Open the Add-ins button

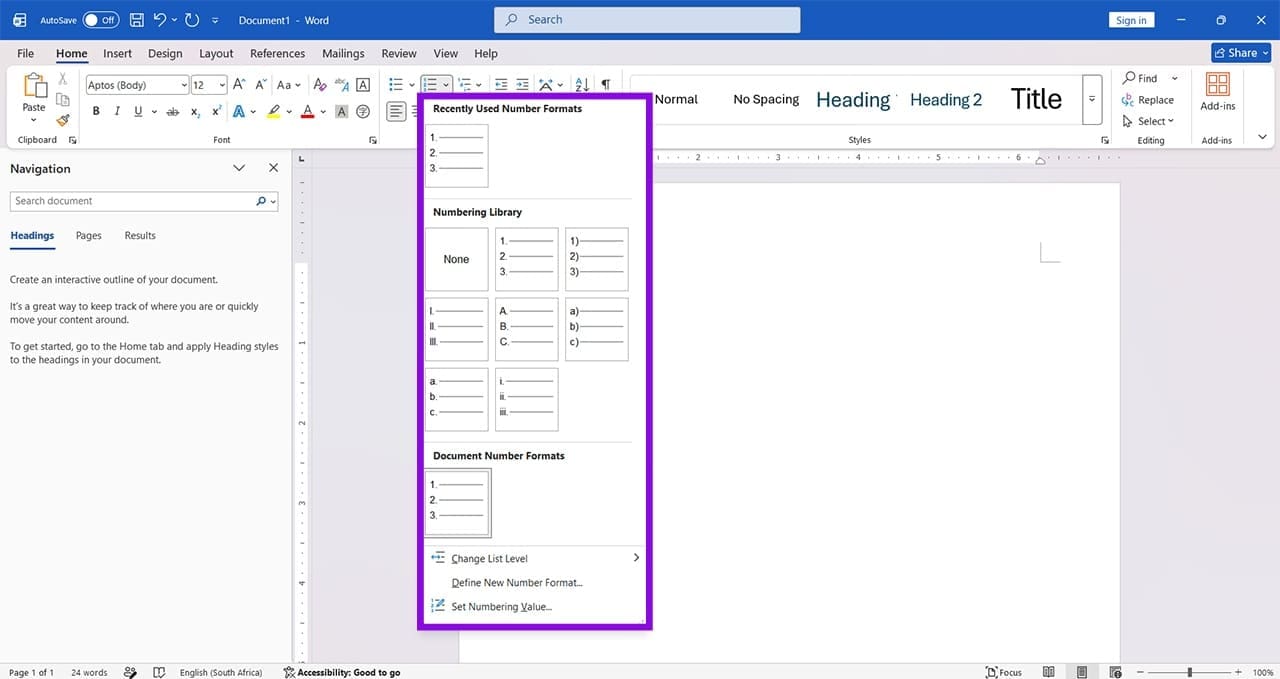pyautogui.click(x=1217, y=92)
